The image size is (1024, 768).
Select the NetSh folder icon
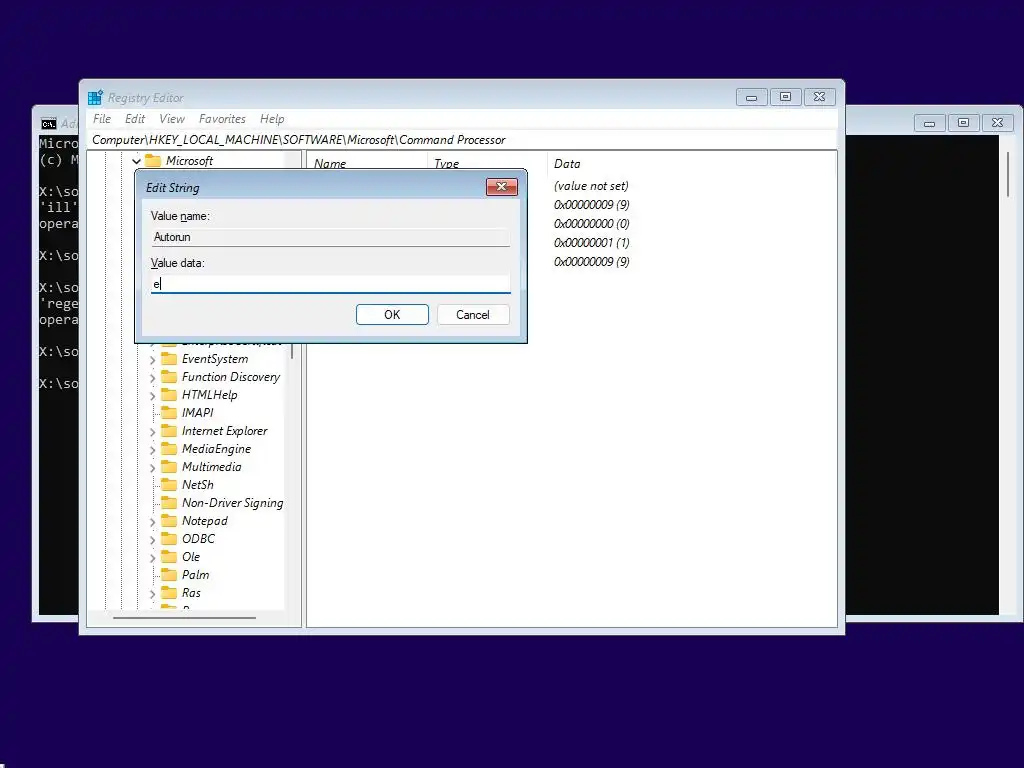coord(169,485)
